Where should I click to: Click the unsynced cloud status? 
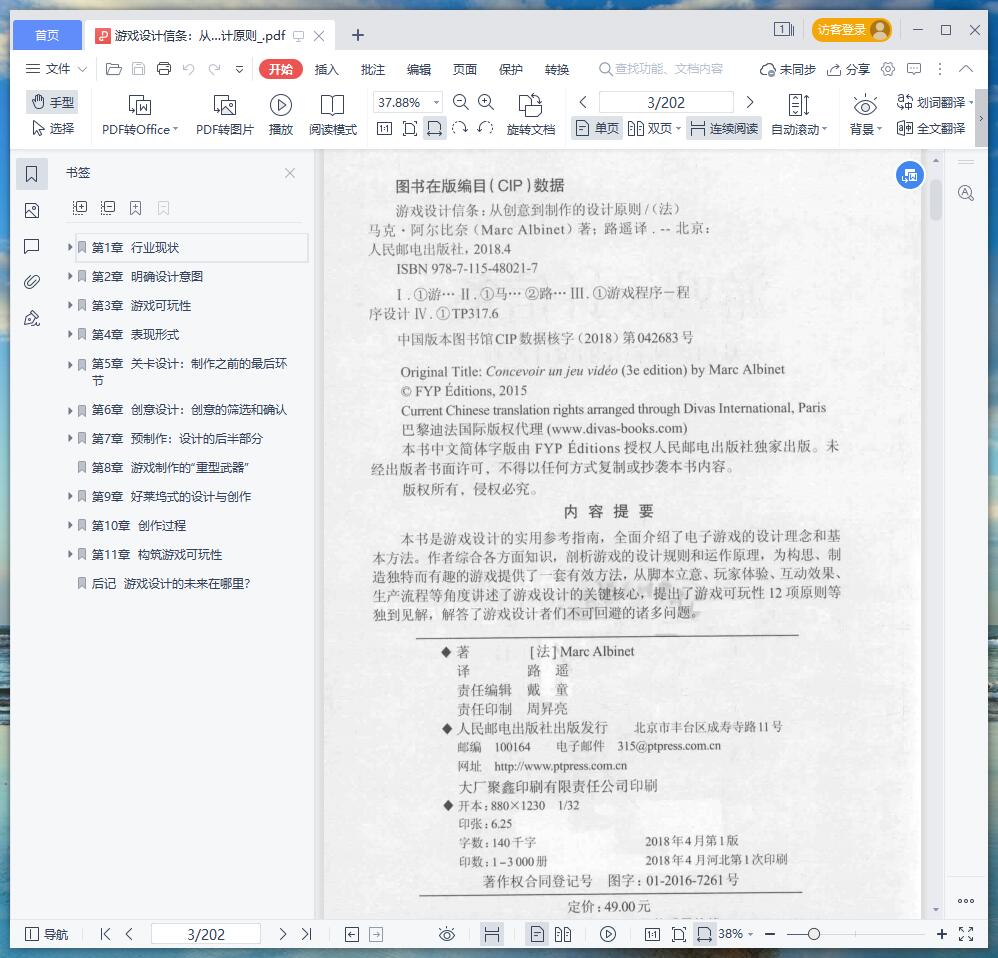[x=788, y=69]
